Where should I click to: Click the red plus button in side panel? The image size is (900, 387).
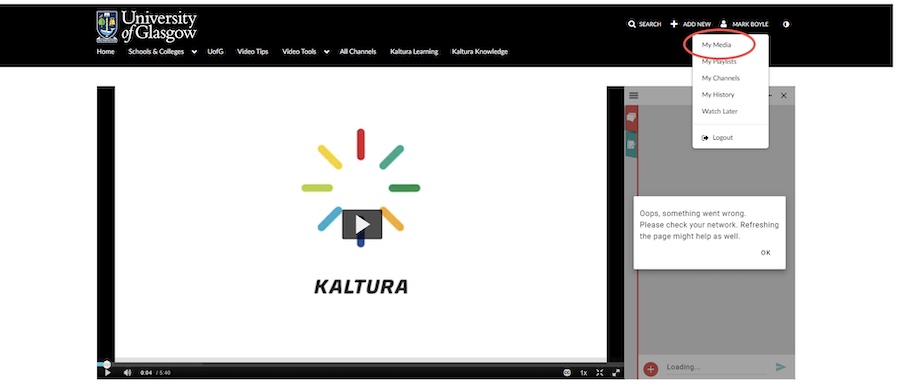click(x=650, y=369)
